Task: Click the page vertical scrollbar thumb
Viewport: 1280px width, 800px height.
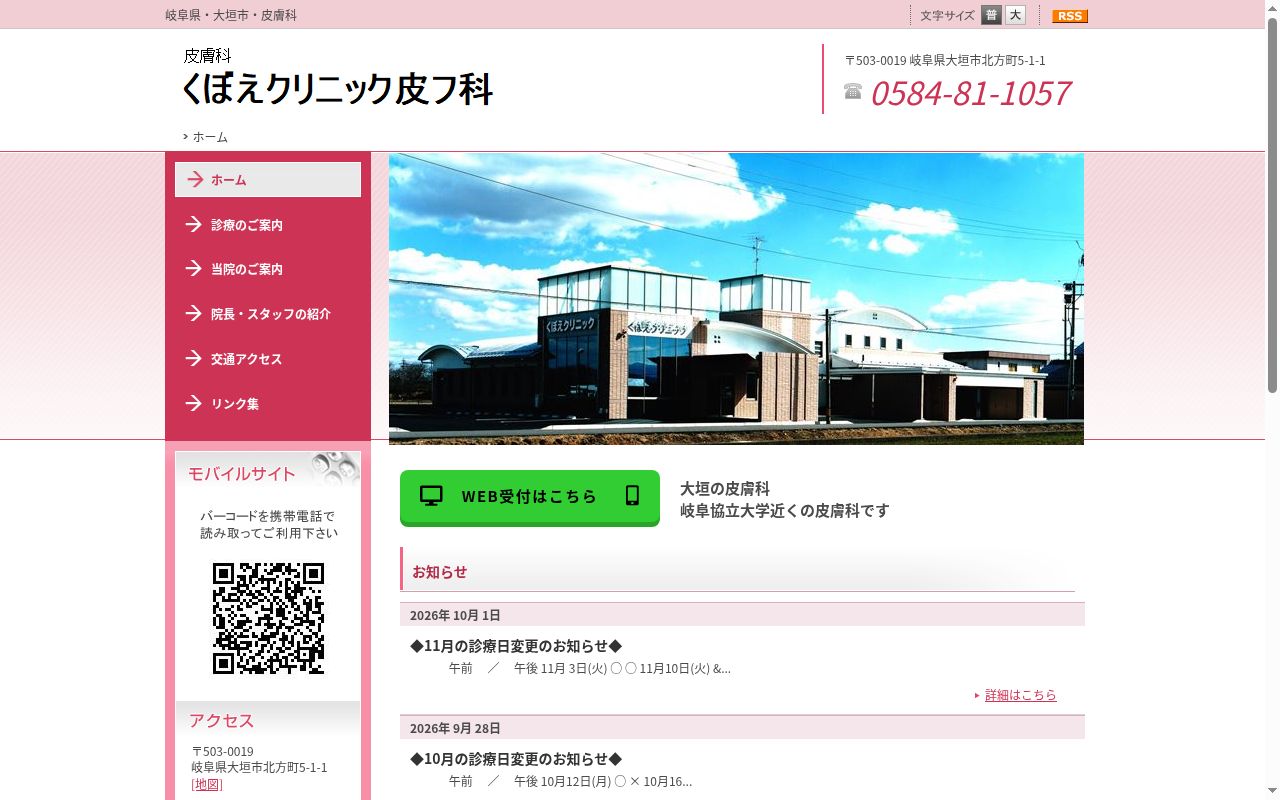Action: (1272, 204)
